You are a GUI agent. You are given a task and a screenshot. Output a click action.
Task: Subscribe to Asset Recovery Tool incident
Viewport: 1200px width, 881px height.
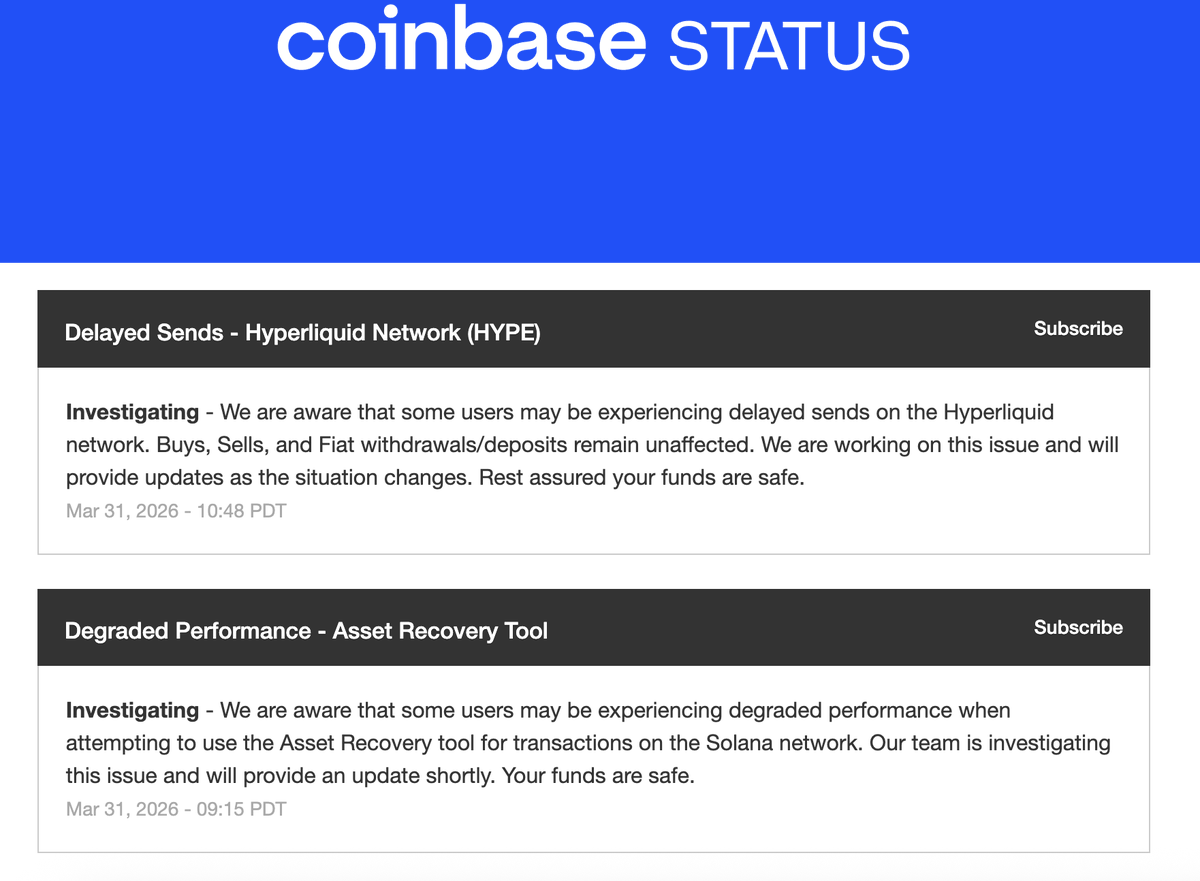point(1078,628)
